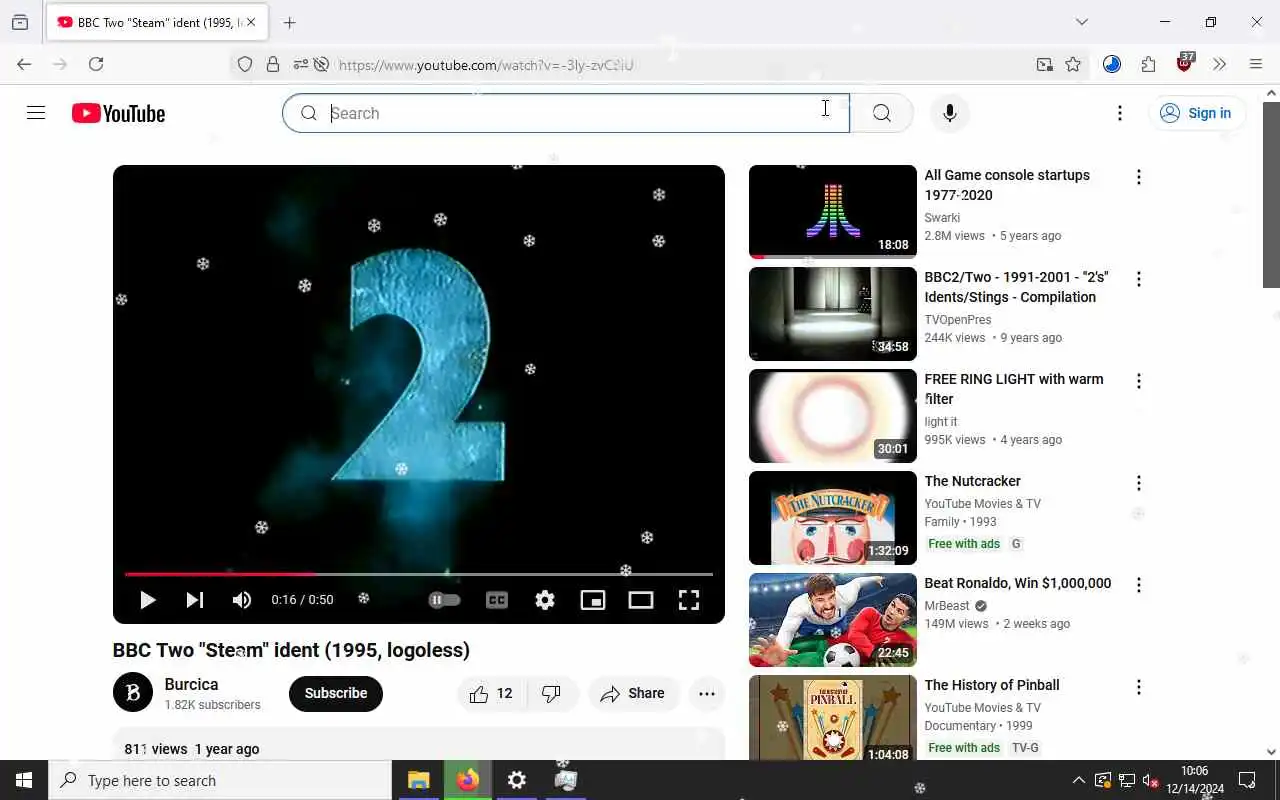Start voice search with microphone icon
The image size is (1280, 800).
tap(949, 113)
